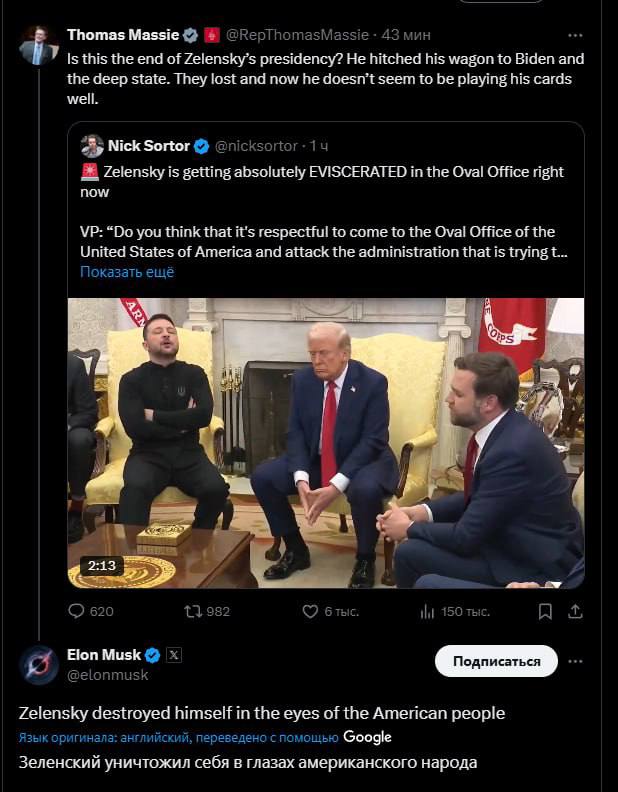Click Thomas Massie's profile avatar
Screen dimensions: 618x792
click(x=39, y=46)
